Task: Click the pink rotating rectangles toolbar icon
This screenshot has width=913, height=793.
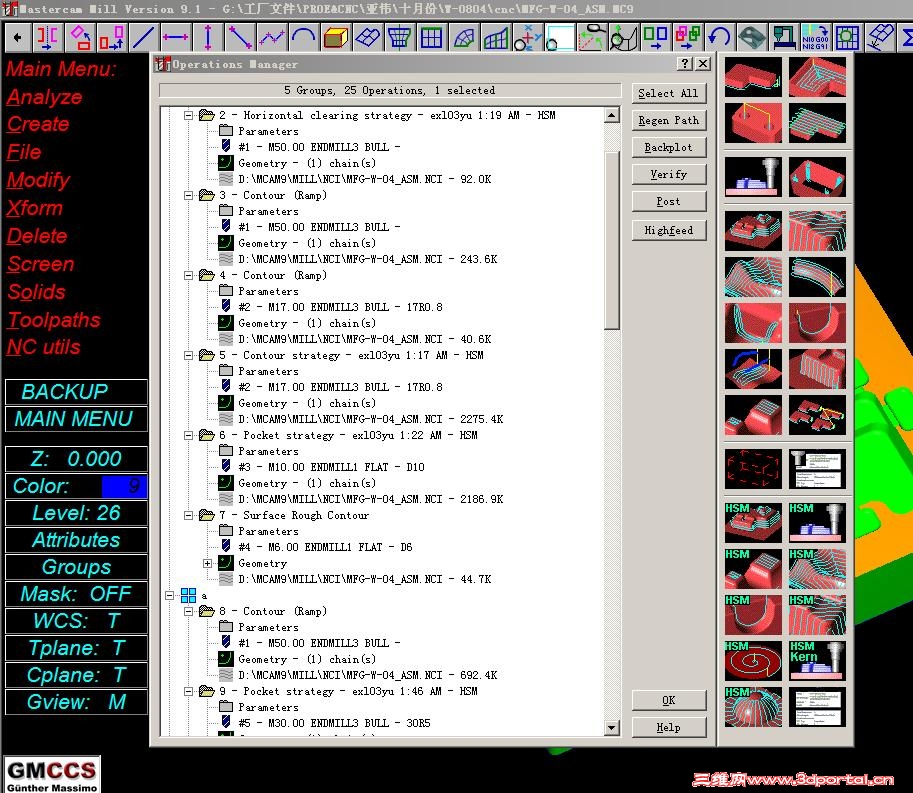Action: tap(80, 38)
